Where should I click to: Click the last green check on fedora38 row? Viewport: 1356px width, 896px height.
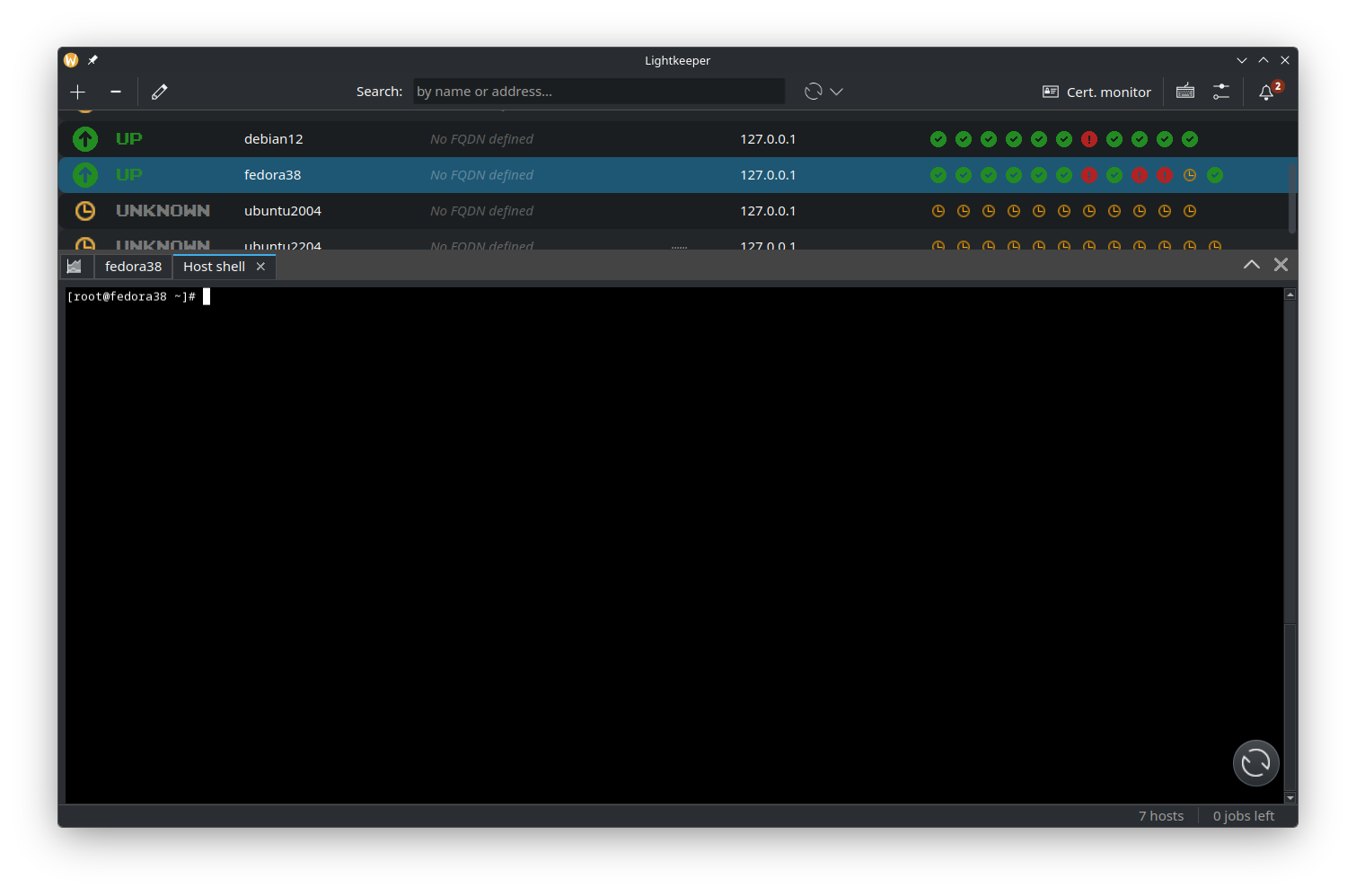[1215, 175]
